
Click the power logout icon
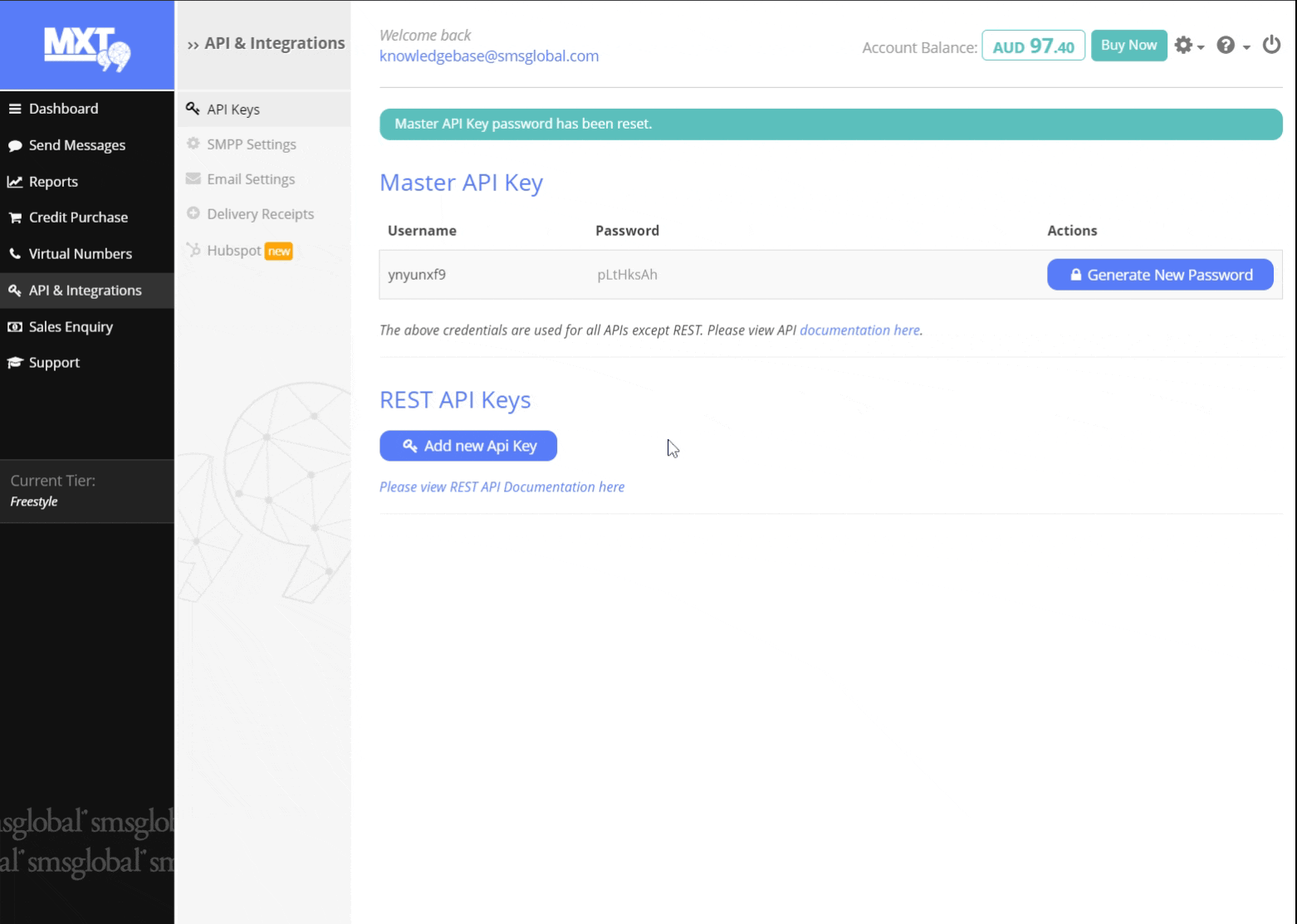(1271, 45)
